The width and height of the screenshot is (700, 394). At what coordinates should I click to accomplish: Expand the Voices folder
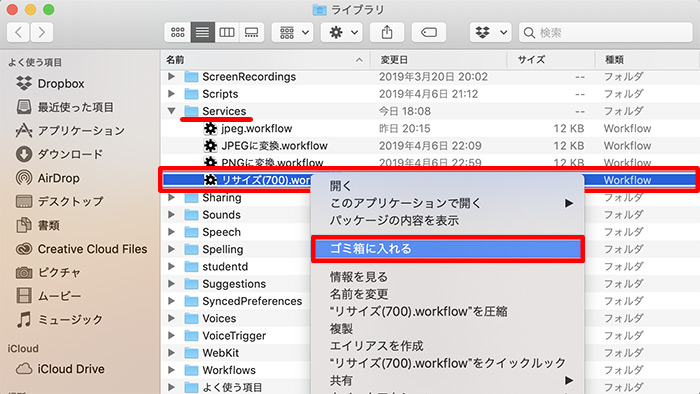pyautogui.click(x=171, y=318)
